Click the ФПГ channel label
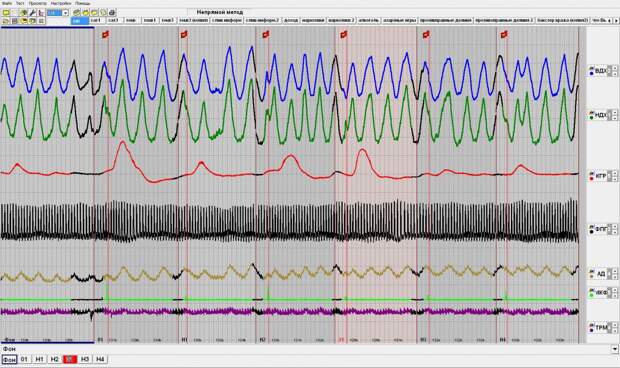The height and width of the screenshot is (368, 620). pos(600,229)
